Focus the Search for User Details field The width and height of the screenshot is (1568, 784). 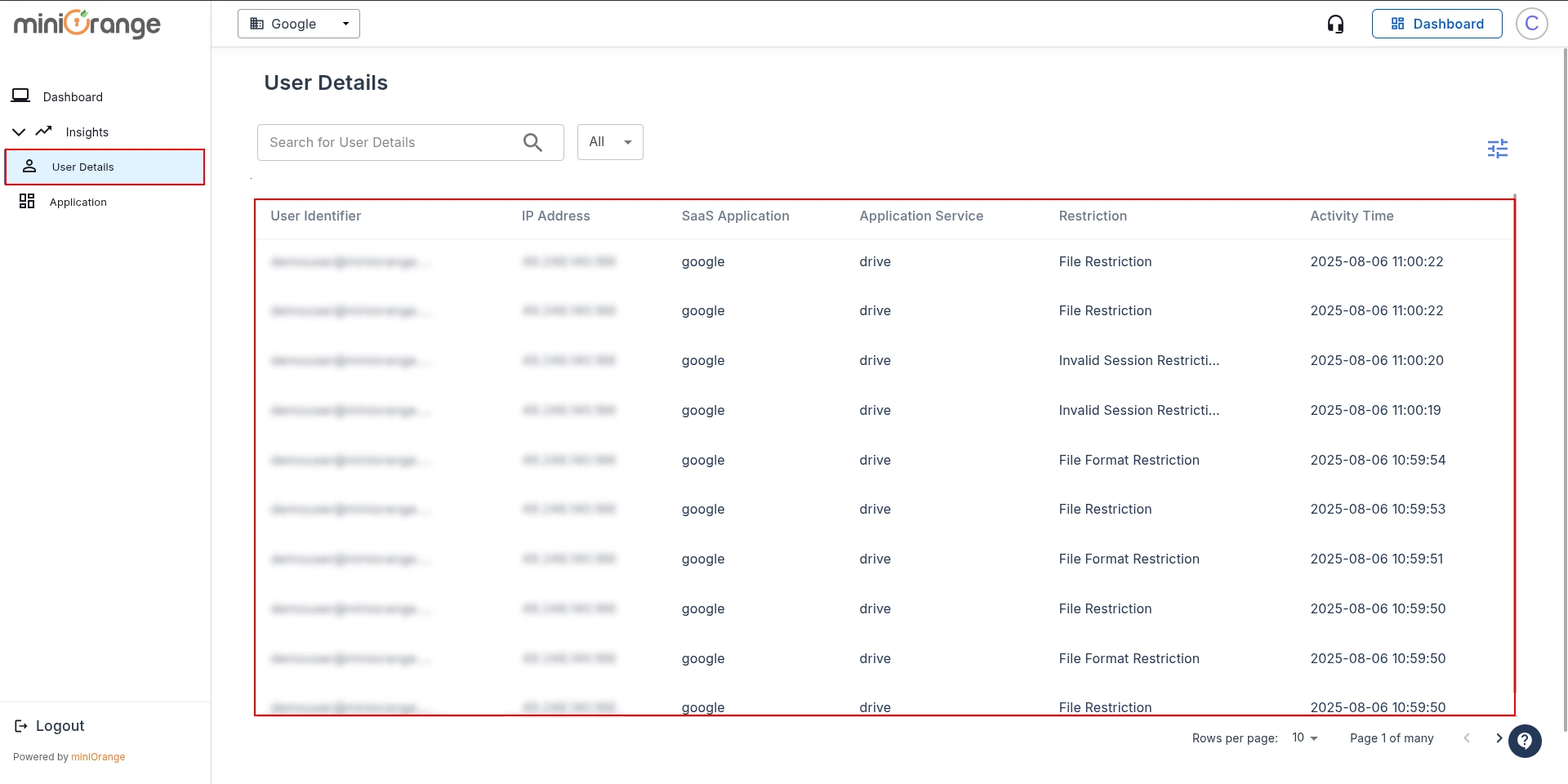[410, 142]
